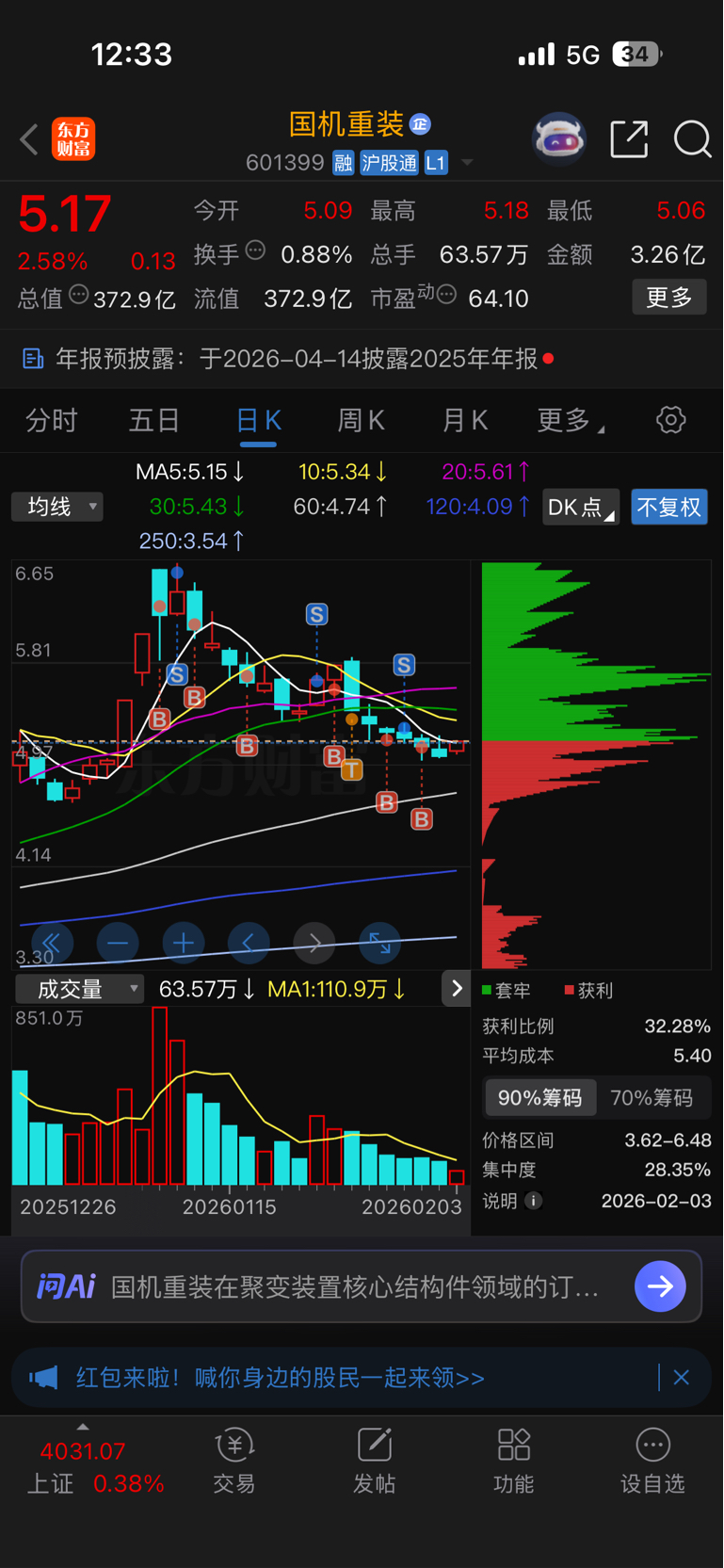The width and height of the screenshot is (724, 1568).
Task: Go back with the left chevron
Action: click(29, 139)
